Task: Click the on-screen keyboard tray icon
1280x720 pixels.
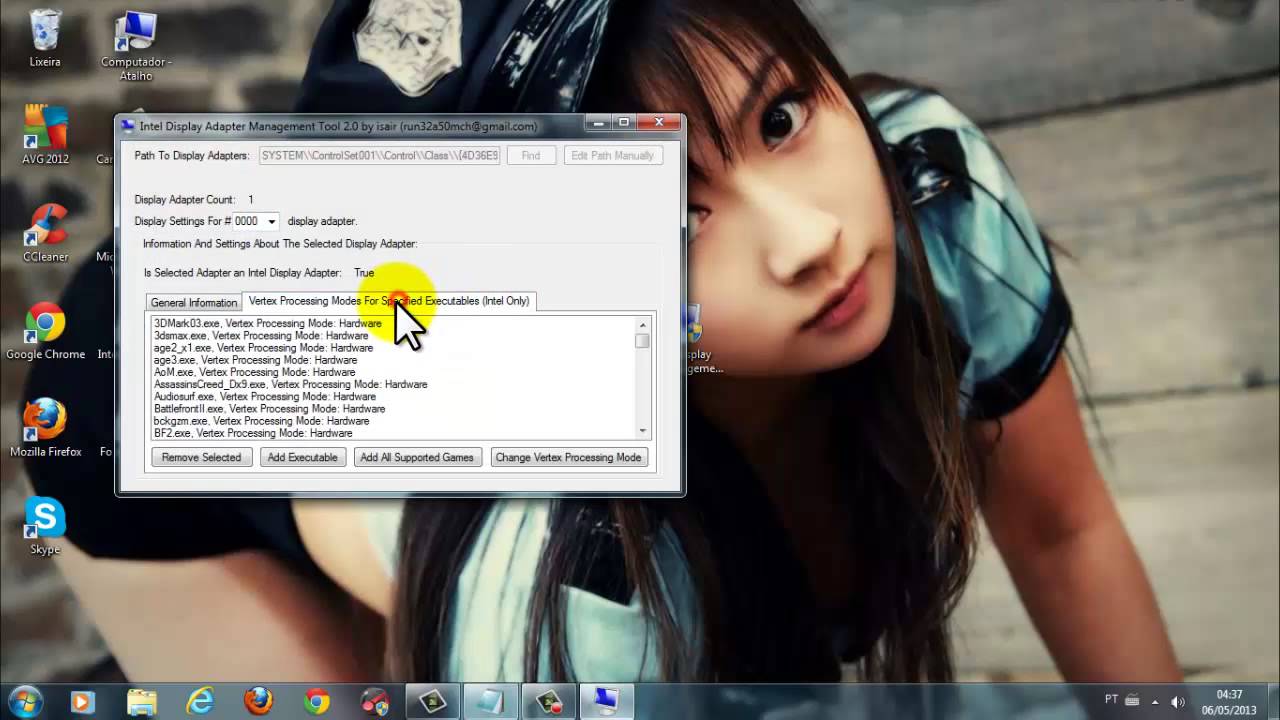Action: pos(1132,701)
